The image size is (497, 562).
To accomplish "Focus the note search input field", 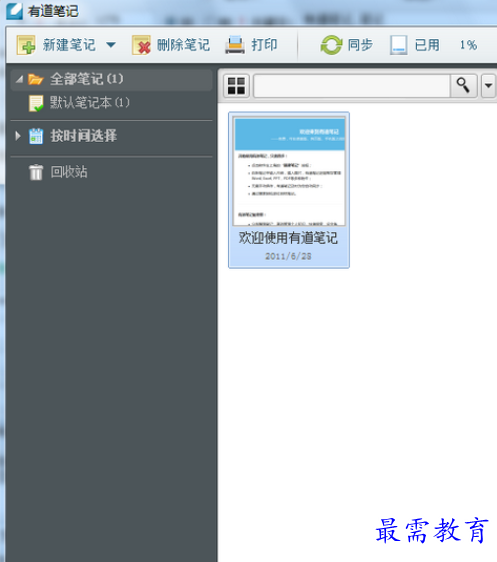I will (352, 86).
